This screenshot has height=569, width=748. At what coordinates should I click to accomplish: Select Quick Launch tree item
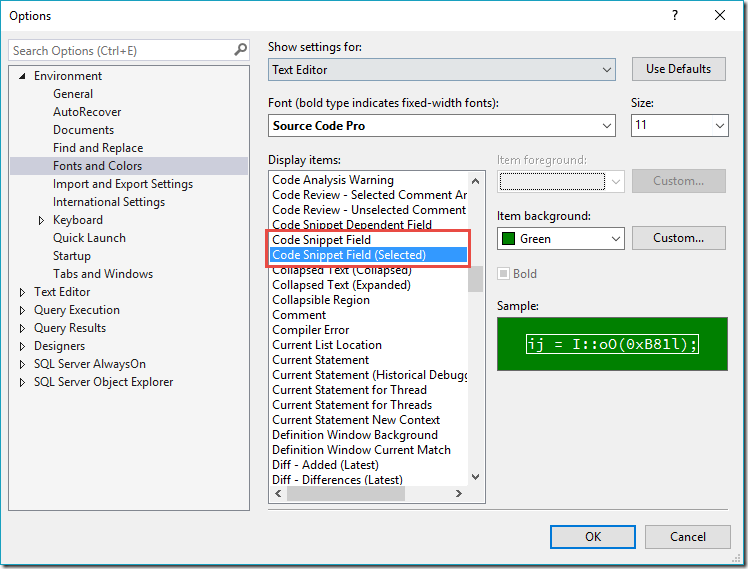[x=89, y=238]
